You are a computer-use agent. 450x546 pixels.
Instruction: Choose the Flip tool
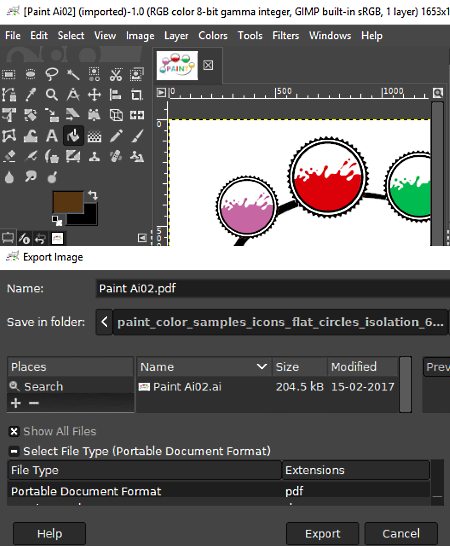click(x=137, y=115)
